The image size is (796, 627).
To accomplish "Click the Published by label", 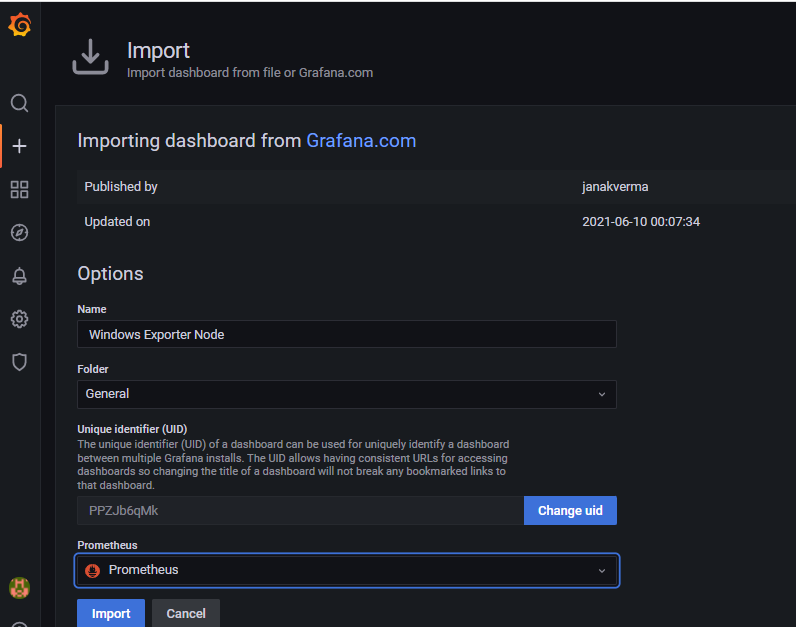I will coord(121,187).
